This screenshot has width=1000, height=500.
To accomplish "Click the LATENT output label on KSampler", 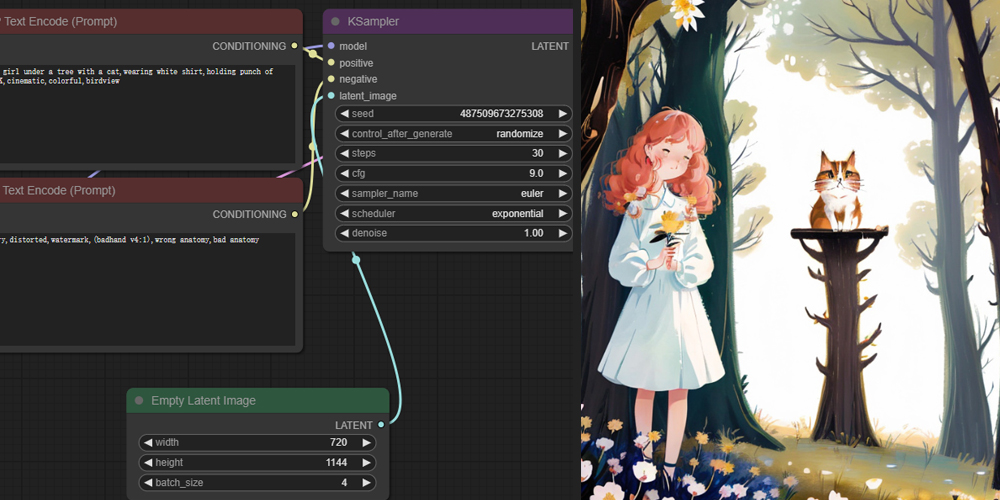I will coord(550,46).
